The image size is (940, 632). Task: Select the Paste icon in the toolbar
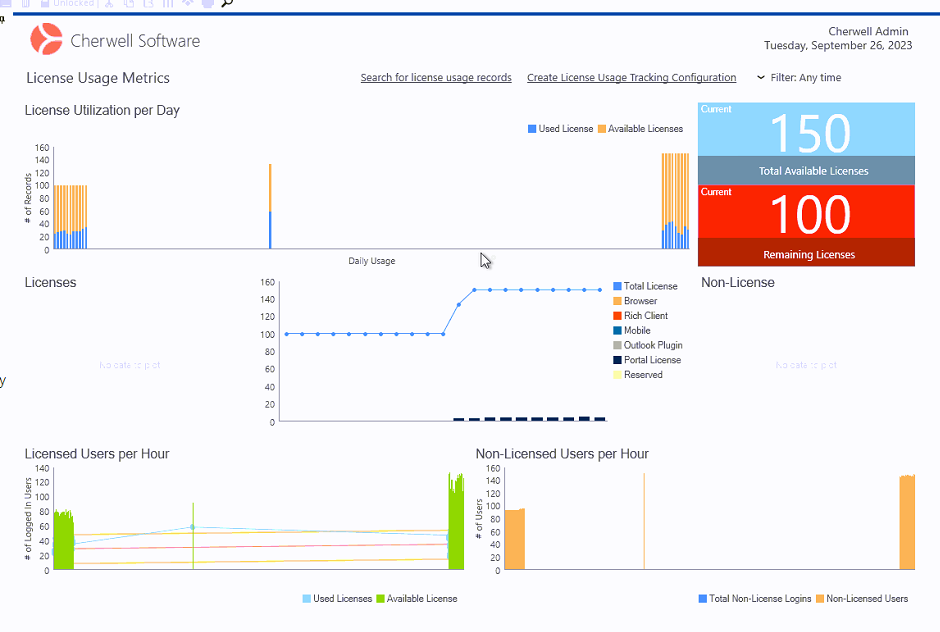(x=148, y=4)
